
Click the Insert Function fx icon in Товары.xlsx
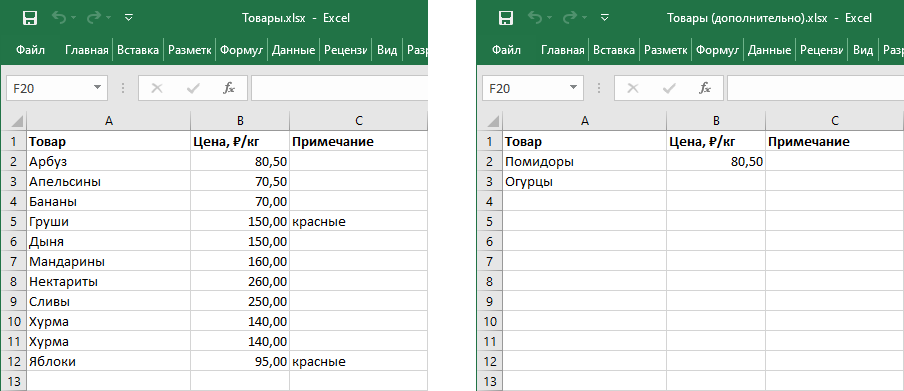(x=229, y=88)
